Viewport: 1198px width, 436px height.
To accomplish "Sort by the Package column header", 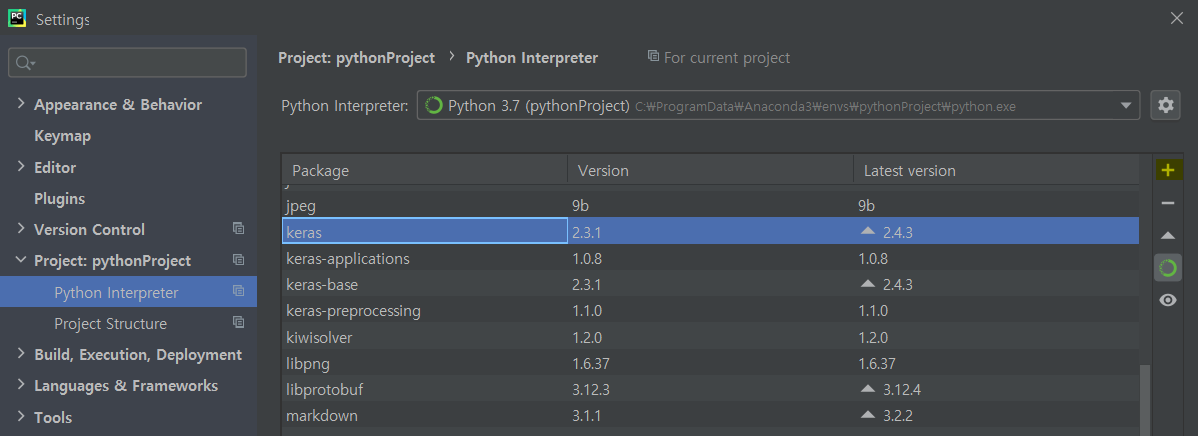I will click(425, 170).
